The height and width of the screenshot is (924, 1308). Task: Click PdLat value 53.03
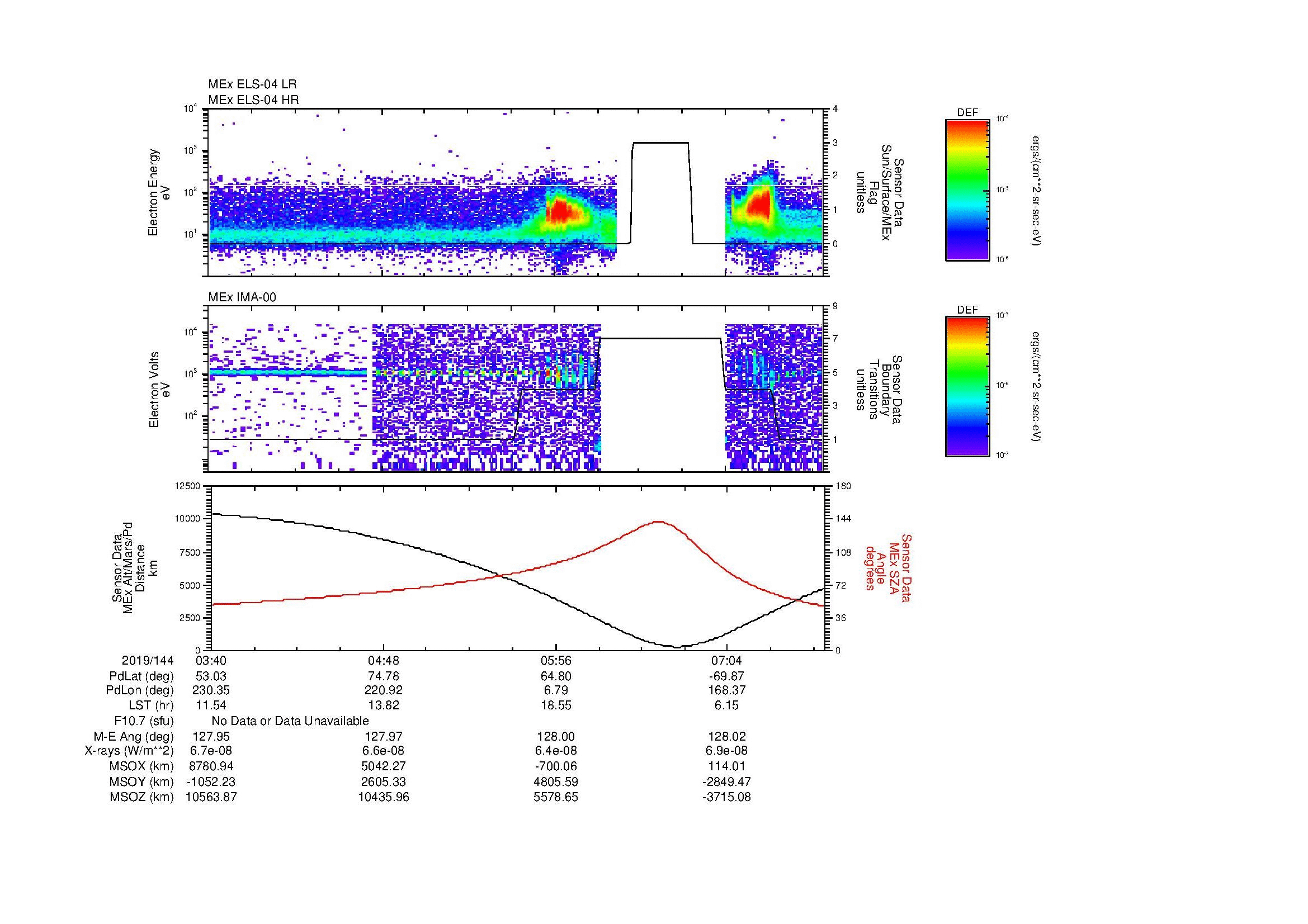[211, 676]
